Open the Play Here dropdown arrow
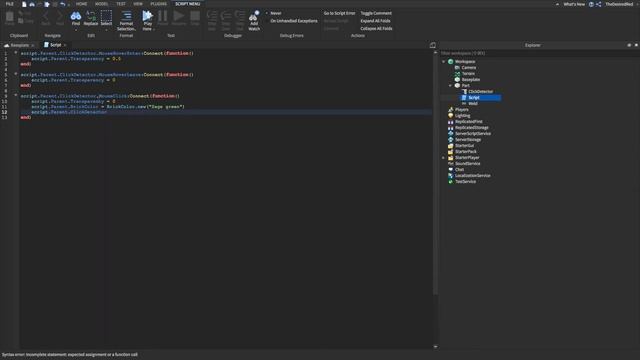The height and width of the screenshot is (360, 640). [x=154, y=29]
